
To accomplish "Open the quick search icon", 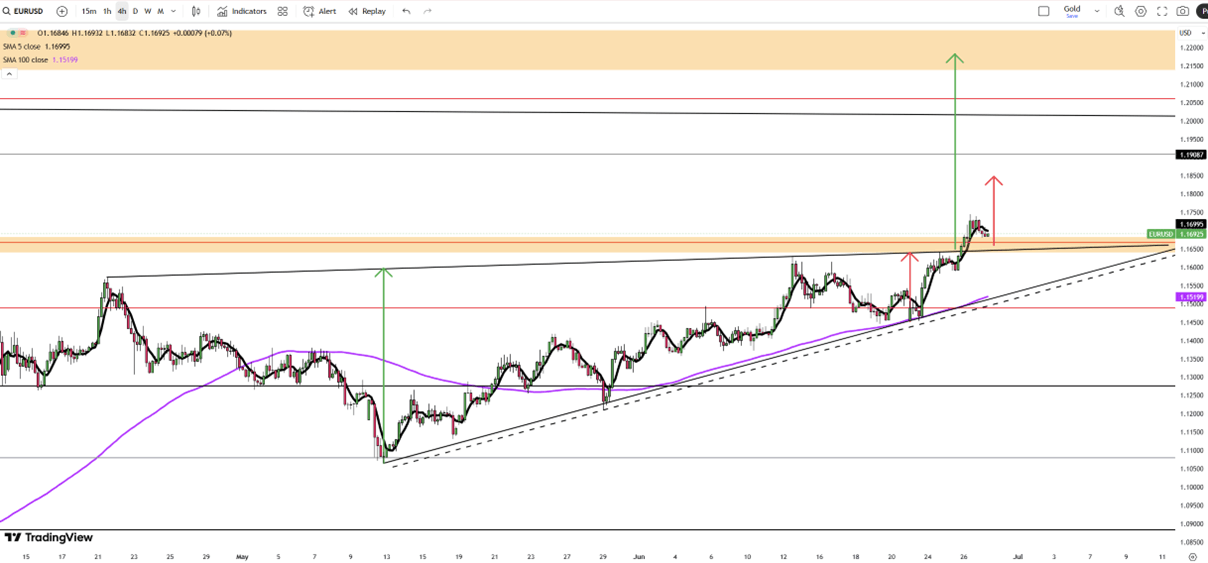I will pos(1119,11).
